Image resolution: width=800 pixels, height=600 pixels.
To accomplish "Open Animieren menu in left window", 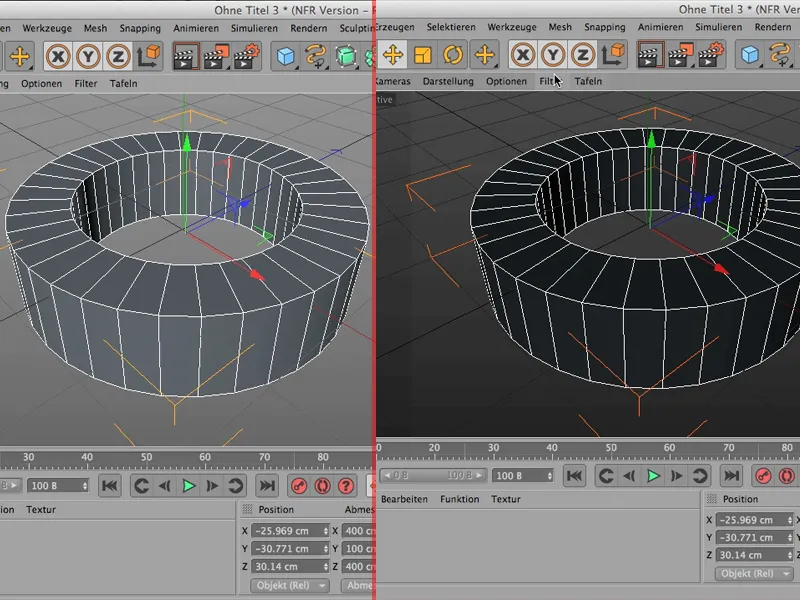I will pos(196,28).
